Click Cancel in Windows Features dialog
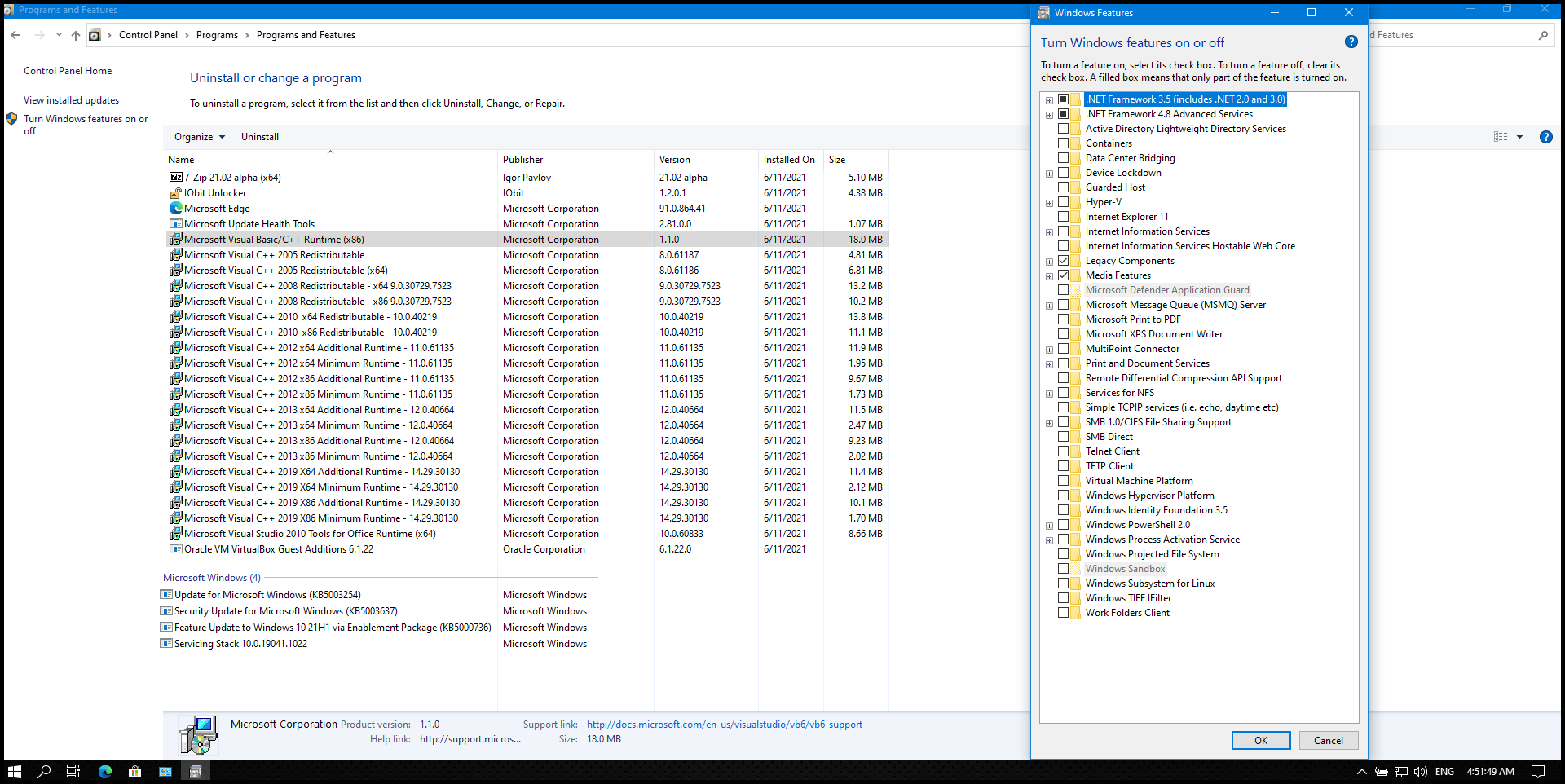 [x=1328, y=740]
